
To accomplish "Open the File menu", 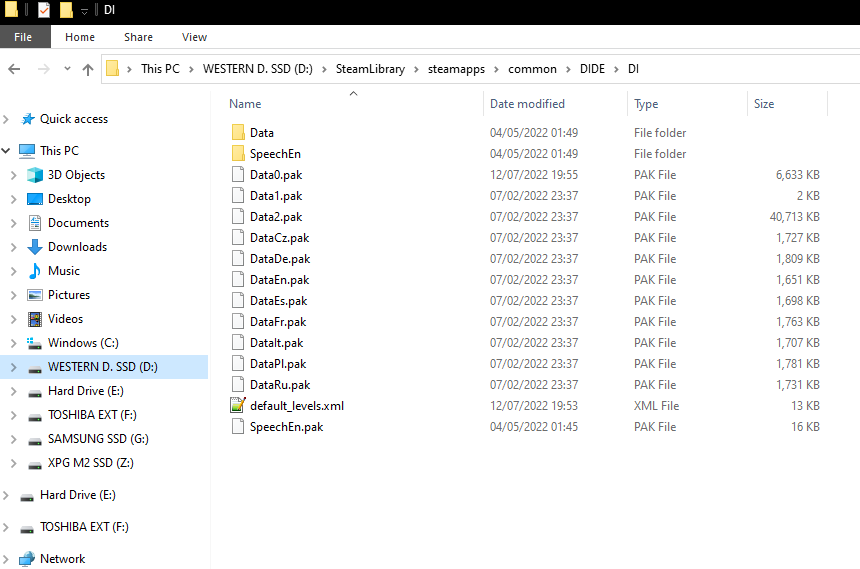I will (x=23, y=37).
